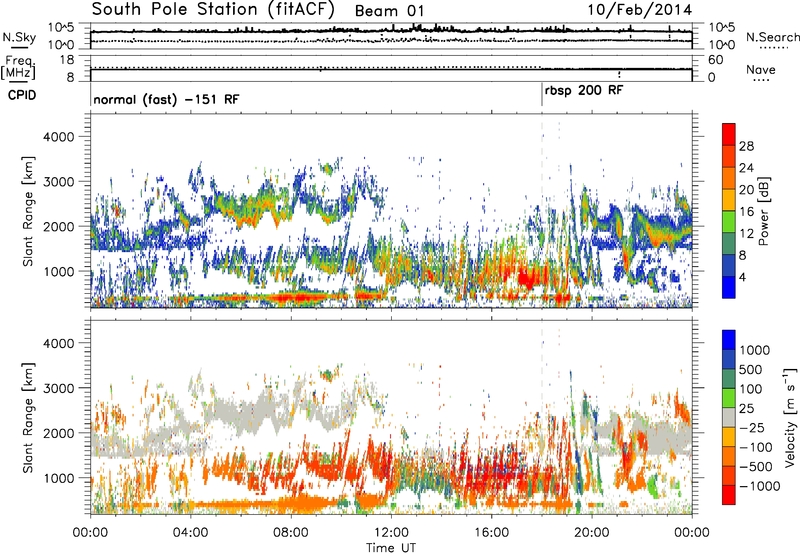Click the '20:00' time axis tick label
Viewport: 800px width, 554px height.
(592, 533)
